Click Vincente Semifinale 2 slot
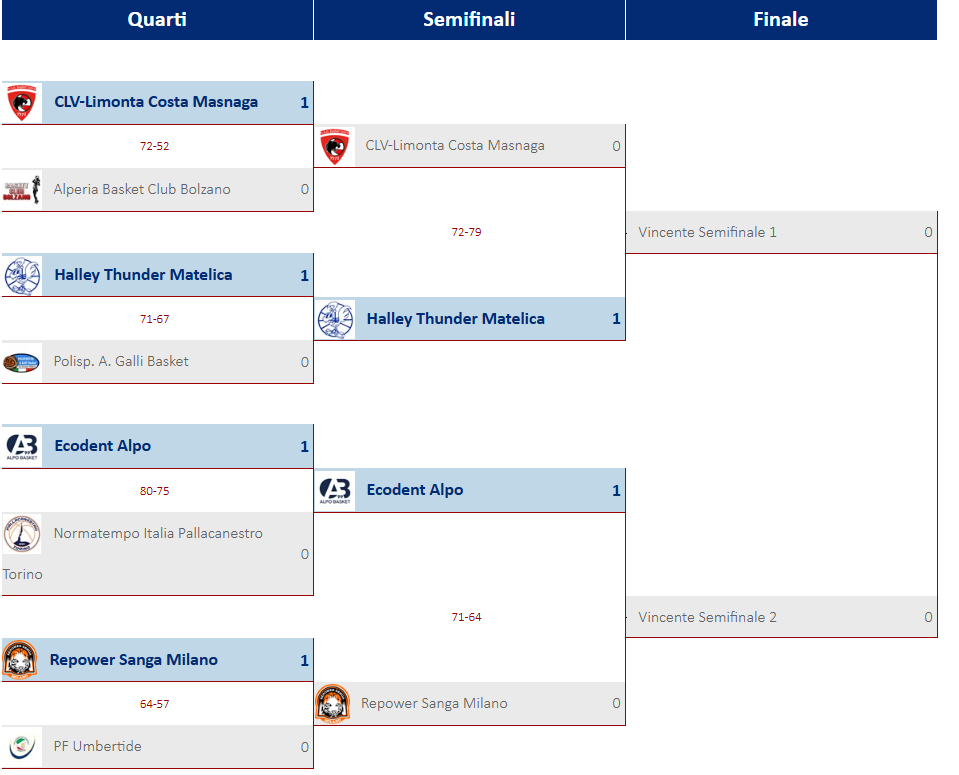 pos(782,617)
